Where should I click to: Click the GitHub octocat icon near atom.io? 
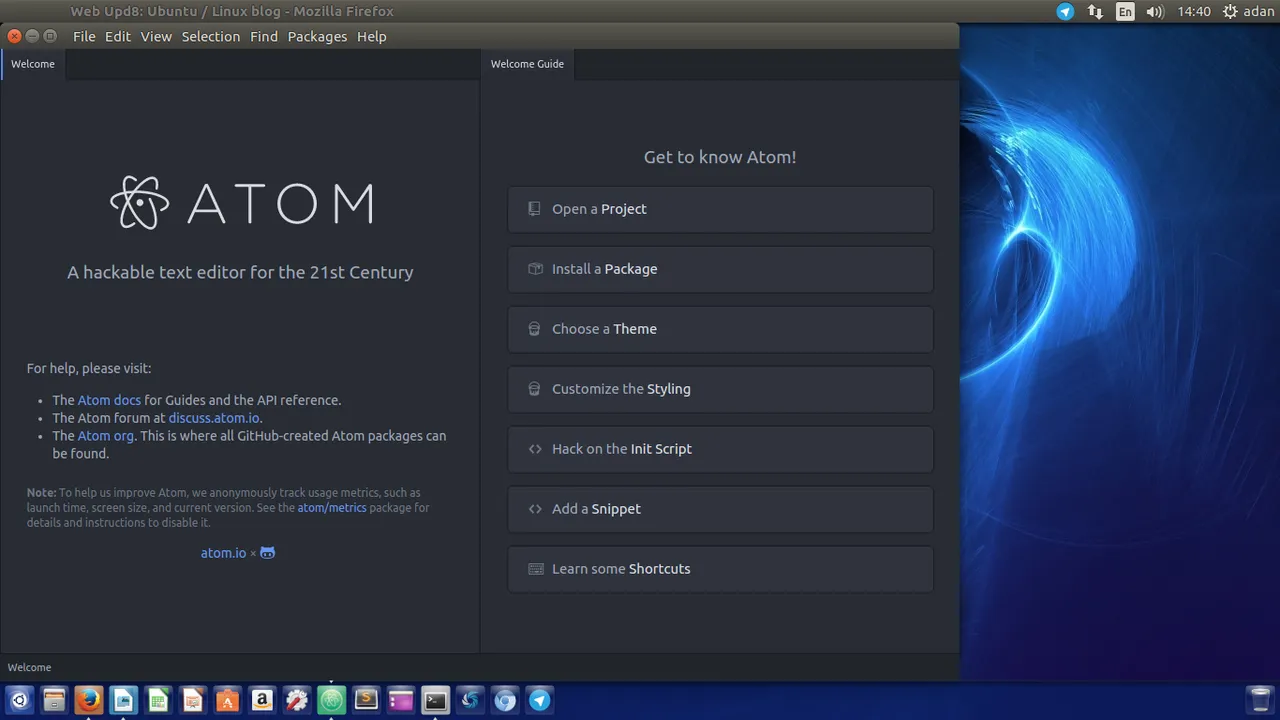point(267,552)
